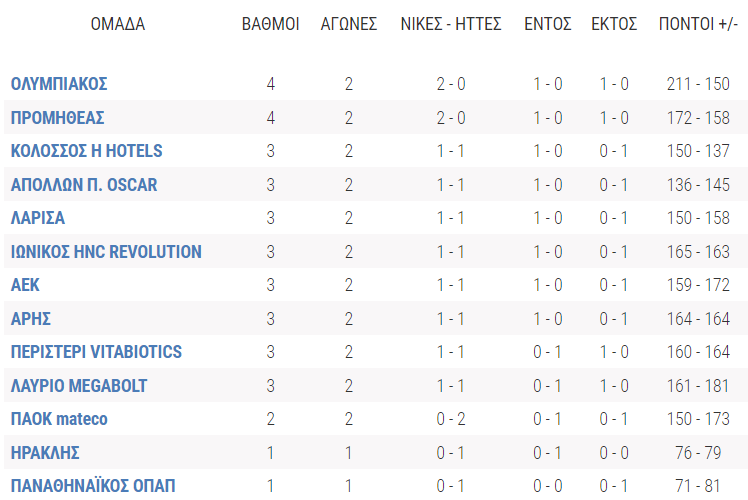The image size is (748, 500).
Task: Open the ΑΡΗΣ team link
Action: pyautogui.click(x=31, y=319)
